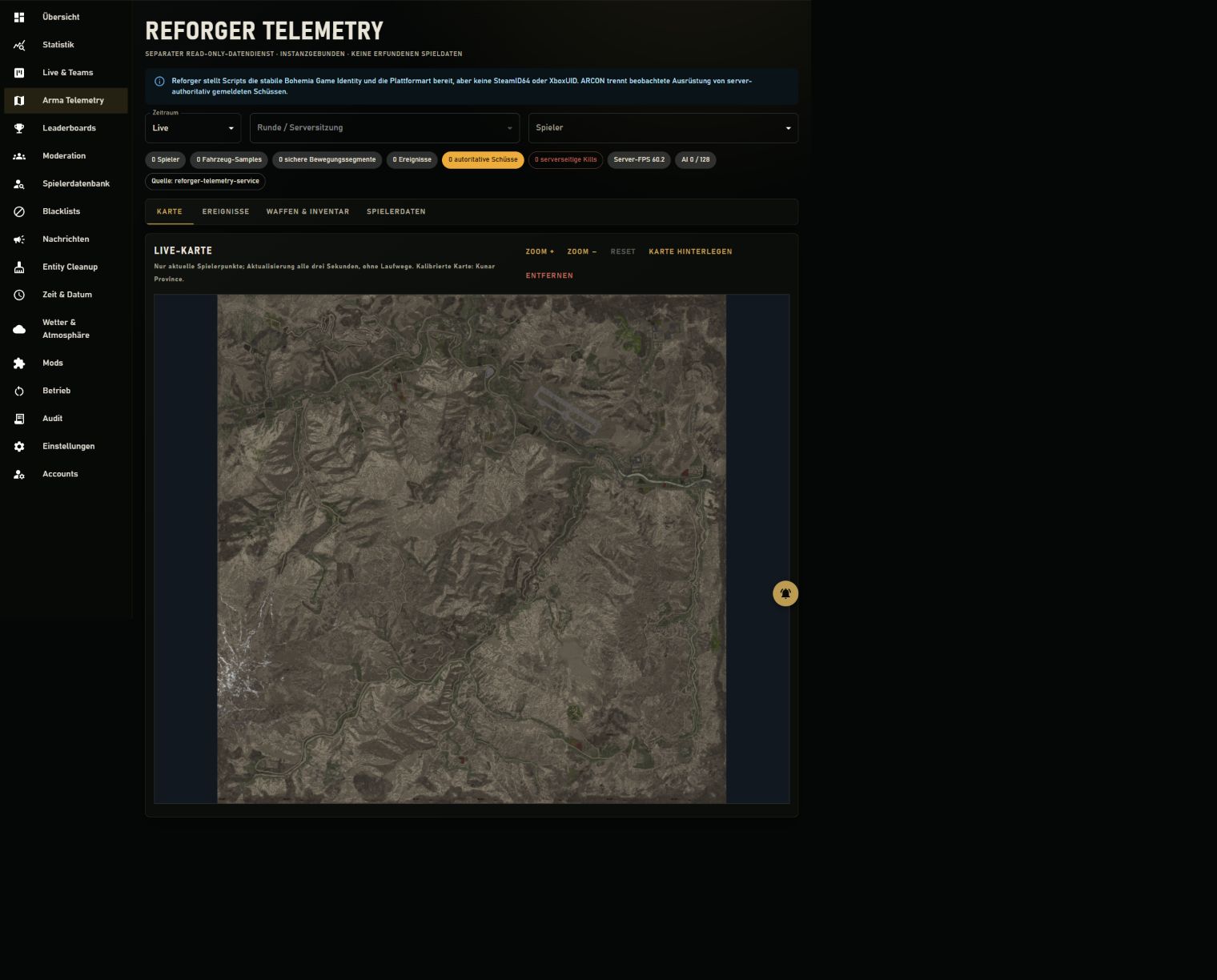Click the Server-FPS 60.2 chip

(x=639, y=159)
